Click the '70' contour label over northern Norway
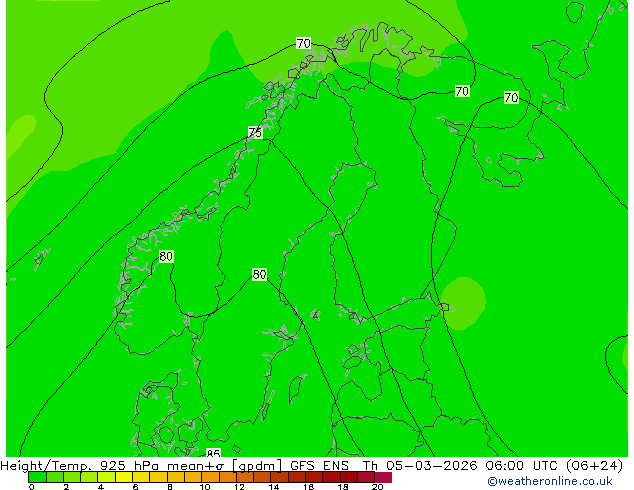 click(303, 43)
